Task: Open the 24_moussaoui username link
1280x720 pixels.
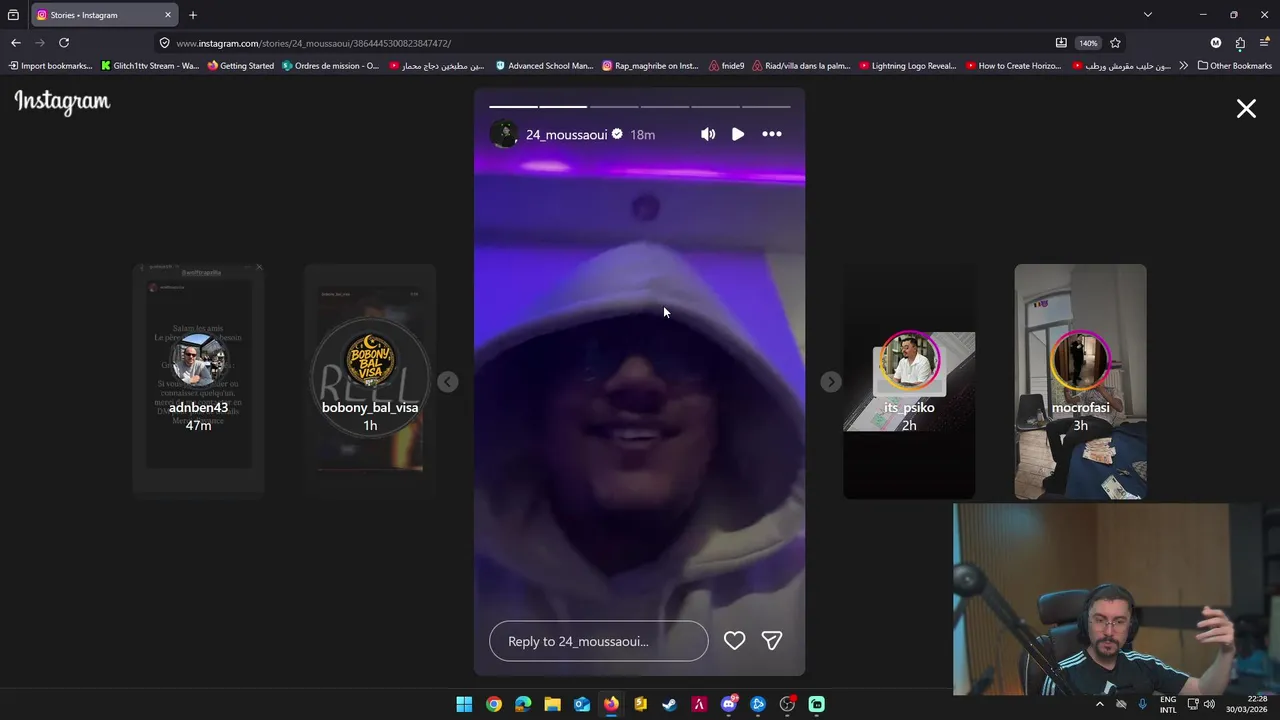Action: pos(566,135)
